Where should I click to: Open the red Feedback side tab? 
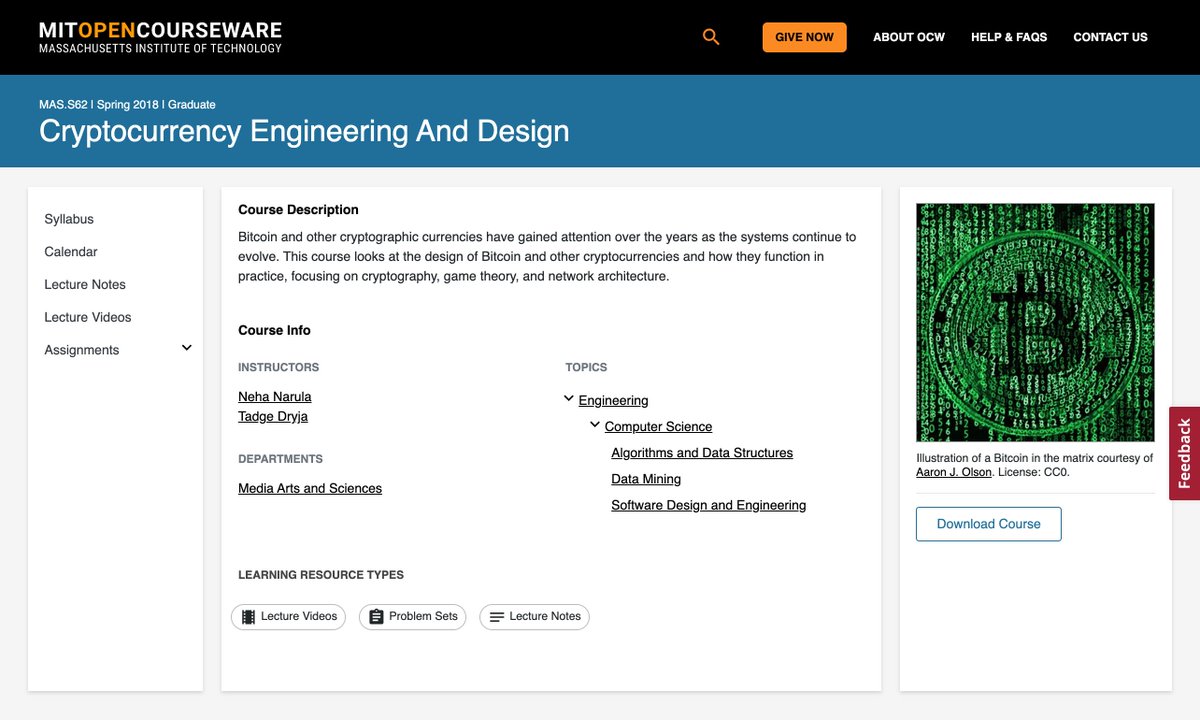coord(1184,454)
